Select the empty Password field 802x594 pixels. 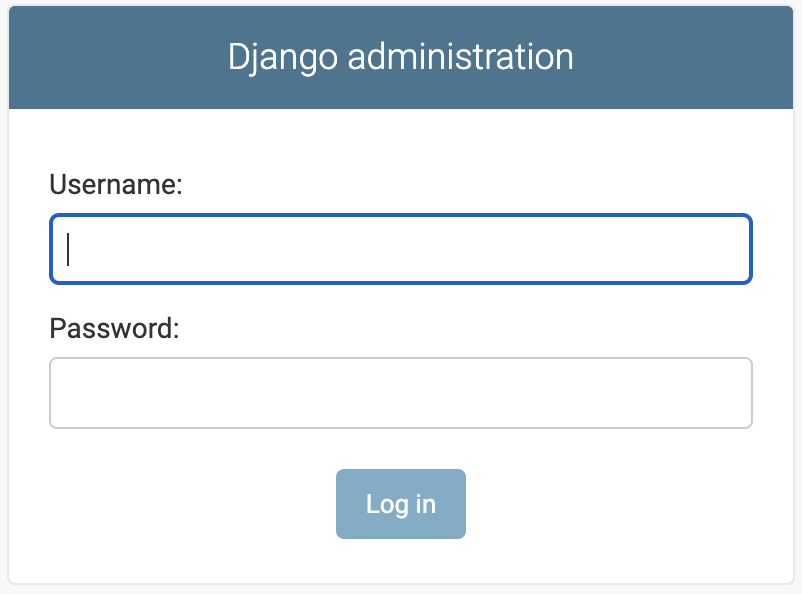point(400,393)
